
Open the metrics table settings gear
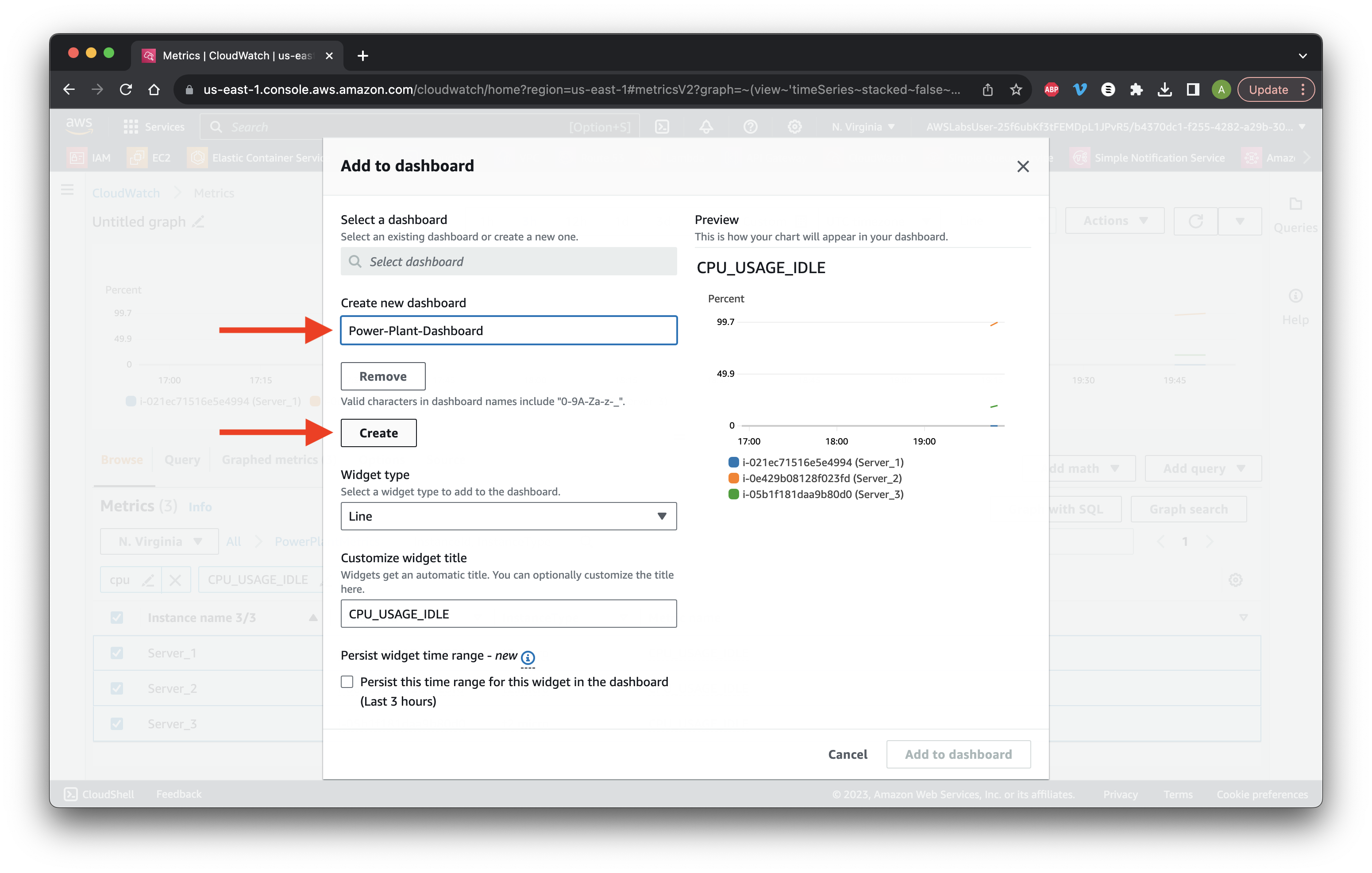[1235, 580]
